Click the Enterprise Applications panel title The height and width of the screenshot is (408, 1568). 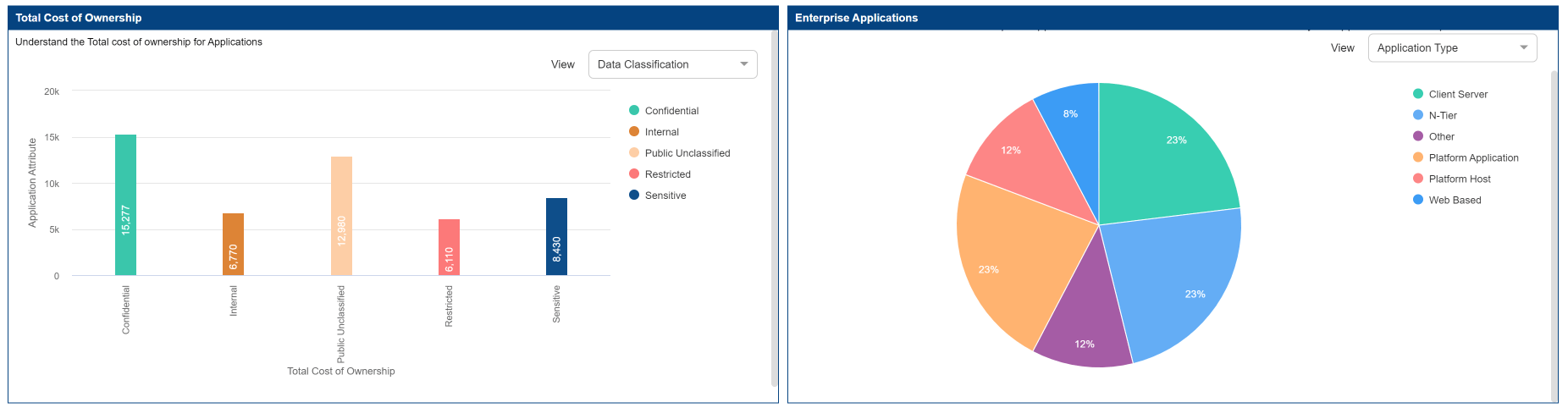[x=856, y=18]
